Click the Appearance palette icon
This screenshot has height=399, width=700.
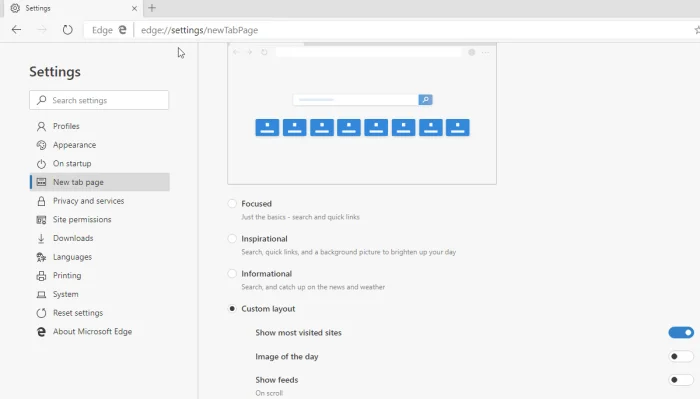point(41,145)
